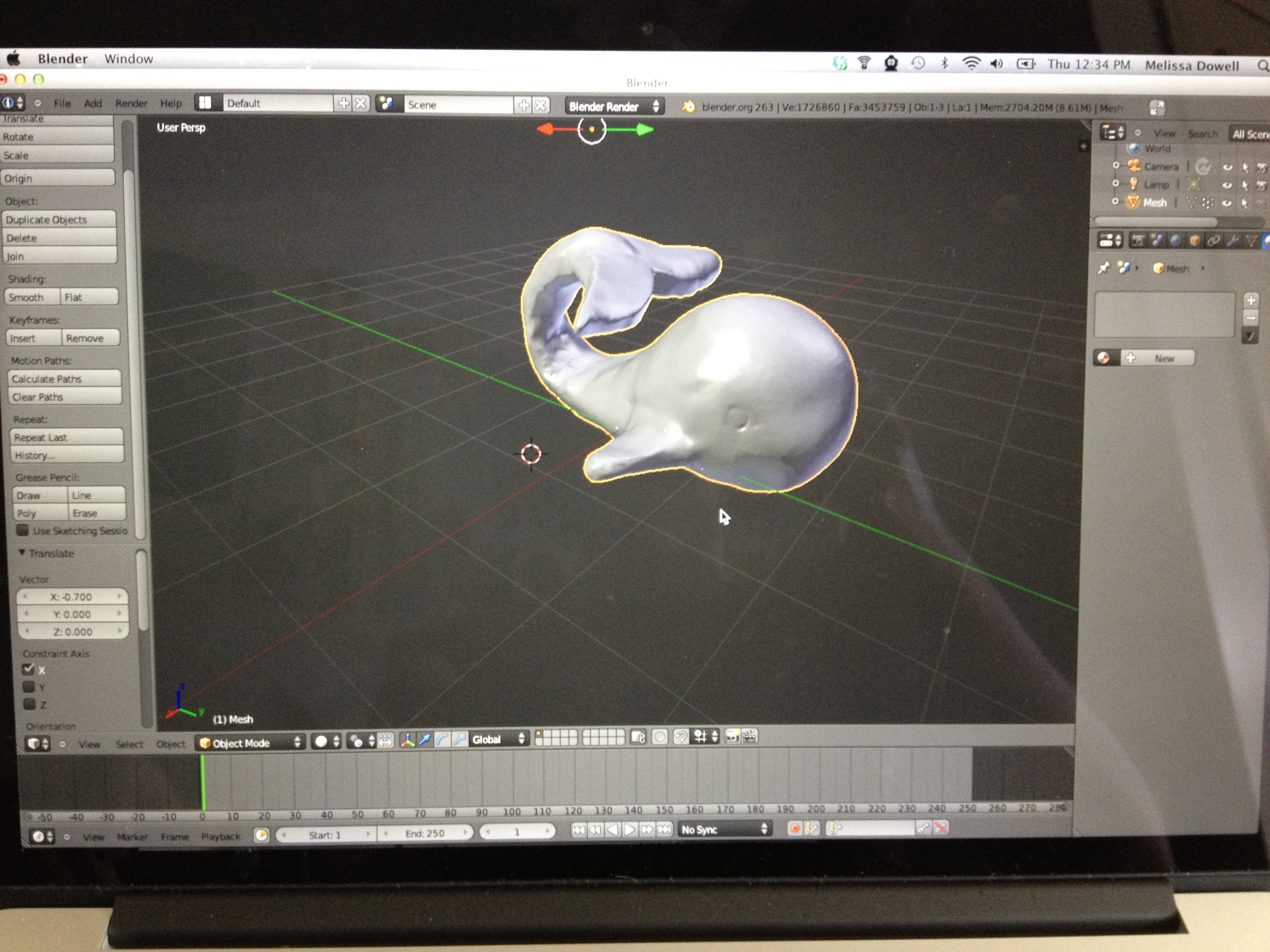Open the No Sync playback dropdown

tap(724, 829)
